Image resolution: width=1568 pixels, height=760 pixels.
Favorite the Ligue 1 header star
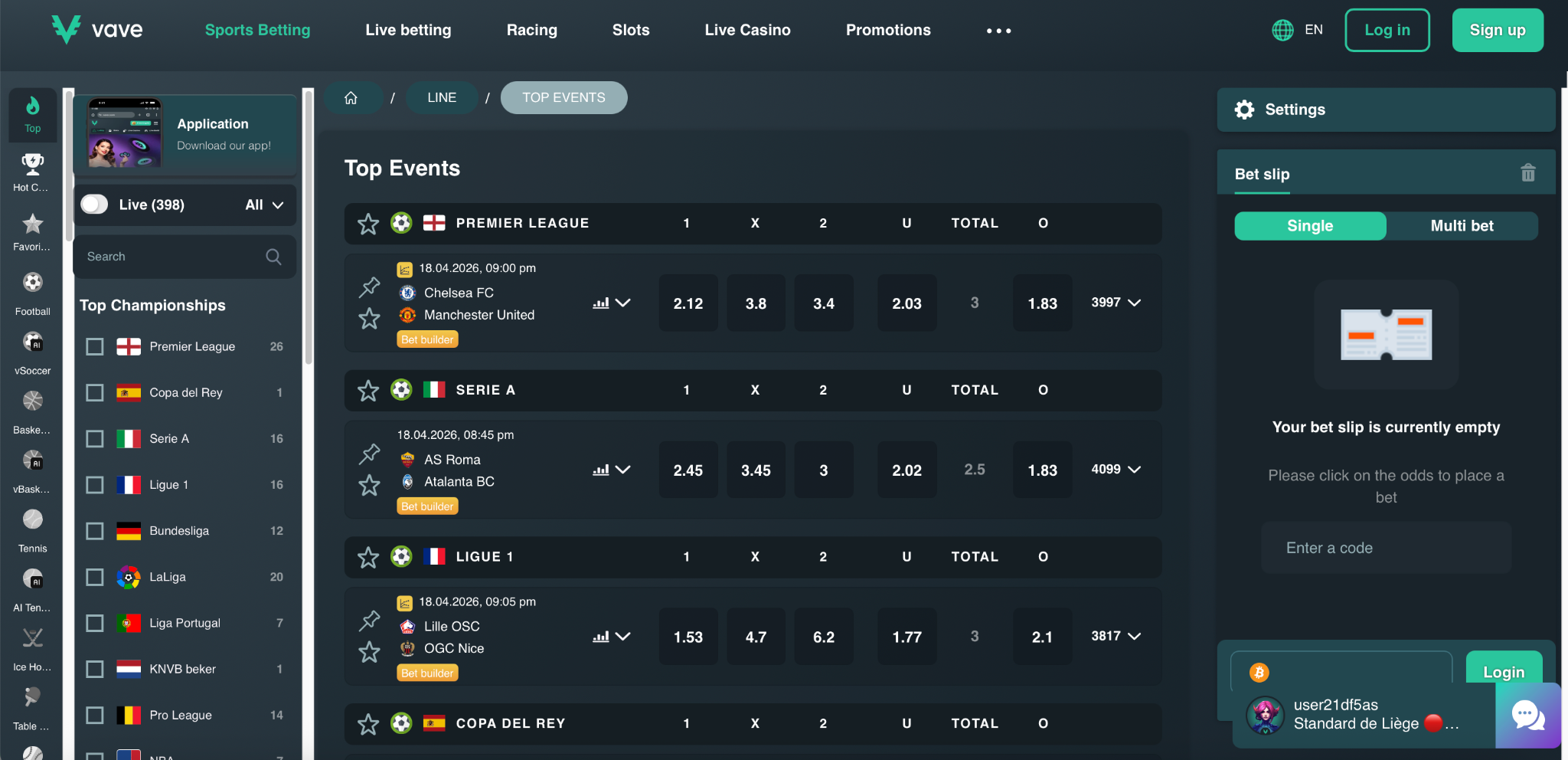coord(368,557)
